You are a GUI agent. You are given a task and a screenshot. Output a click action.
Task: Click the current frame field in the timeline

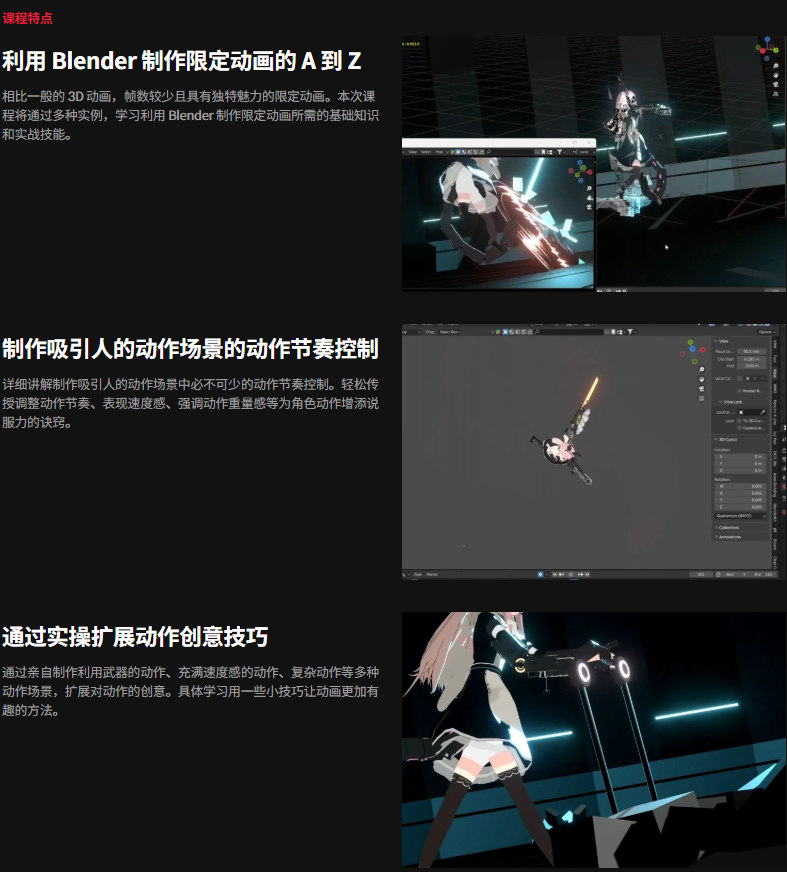pos(701,574)
